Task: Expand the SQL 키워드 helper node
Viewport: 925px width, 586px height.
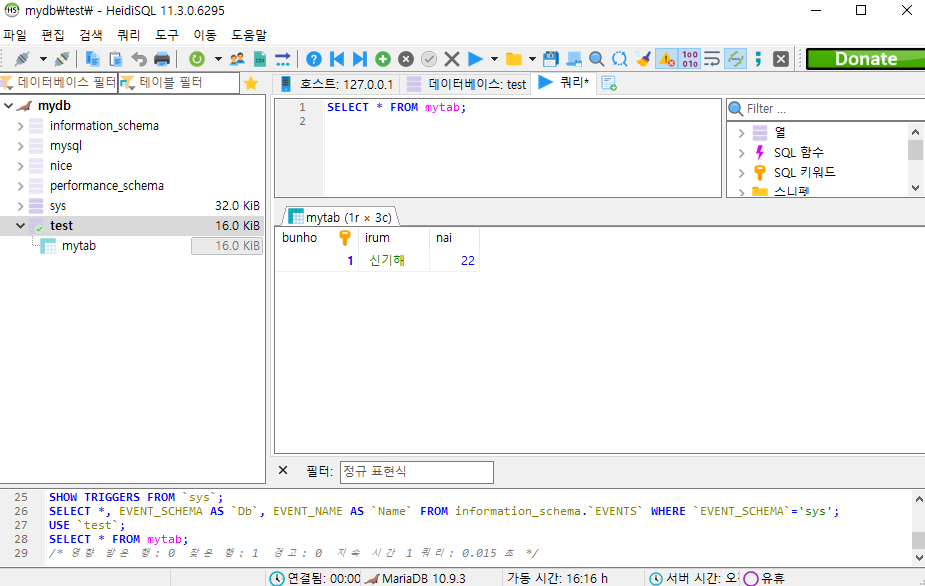Action: point(742,173)
